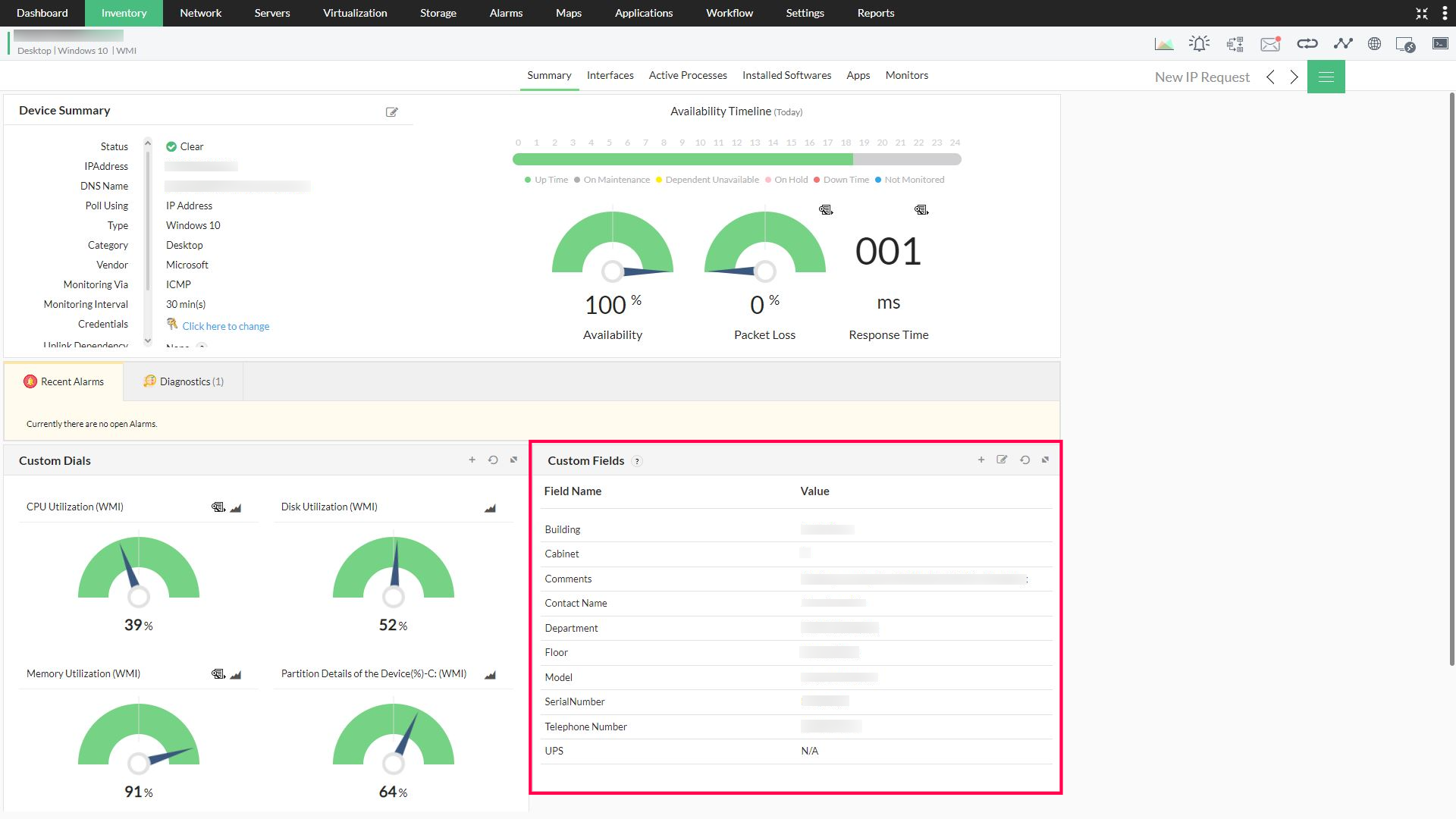Refresh the Custom Dials panel

coord(493,460)
